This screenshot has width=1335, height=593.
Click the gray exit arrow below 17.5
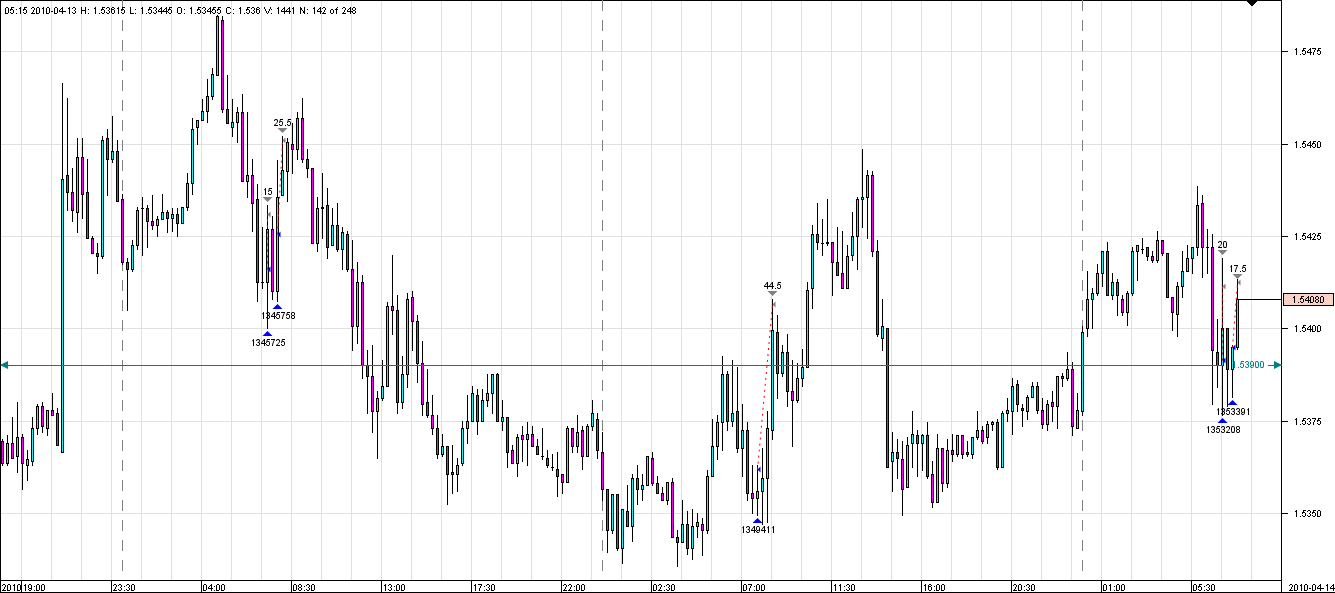tap(1237, 276)
